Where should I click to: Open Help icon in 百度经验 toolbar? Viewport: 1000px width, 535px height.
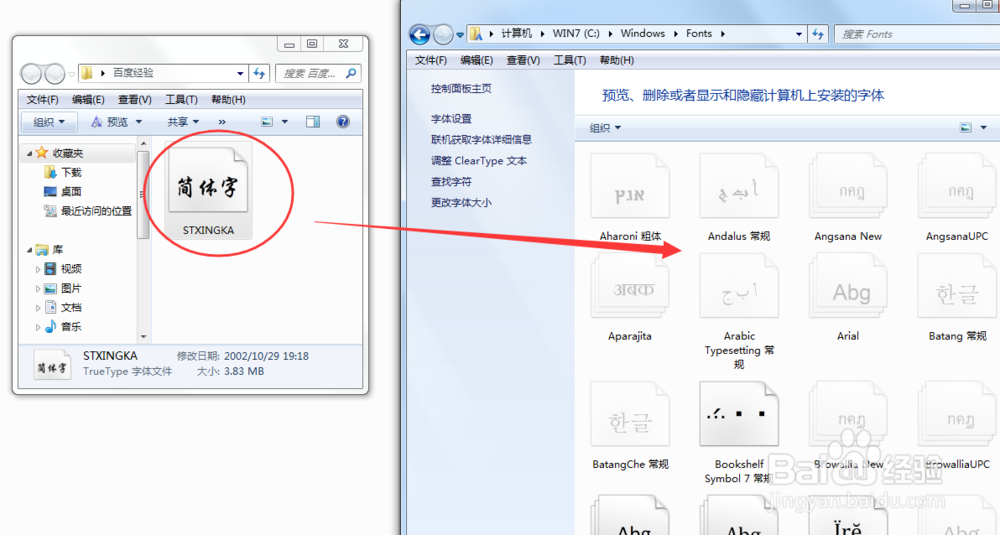pos(343,122)
